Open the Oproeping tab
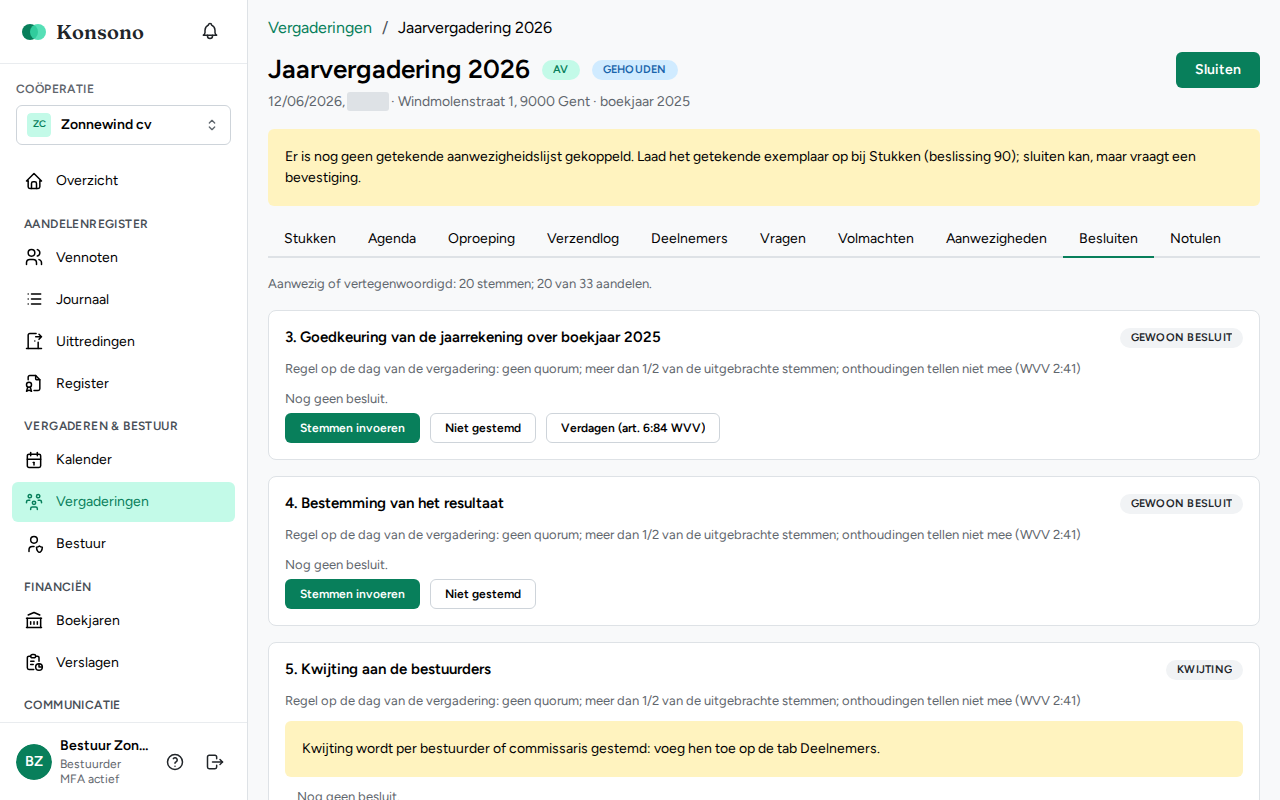This screenshot has width=1280, height=800. [x=481, y=239]
